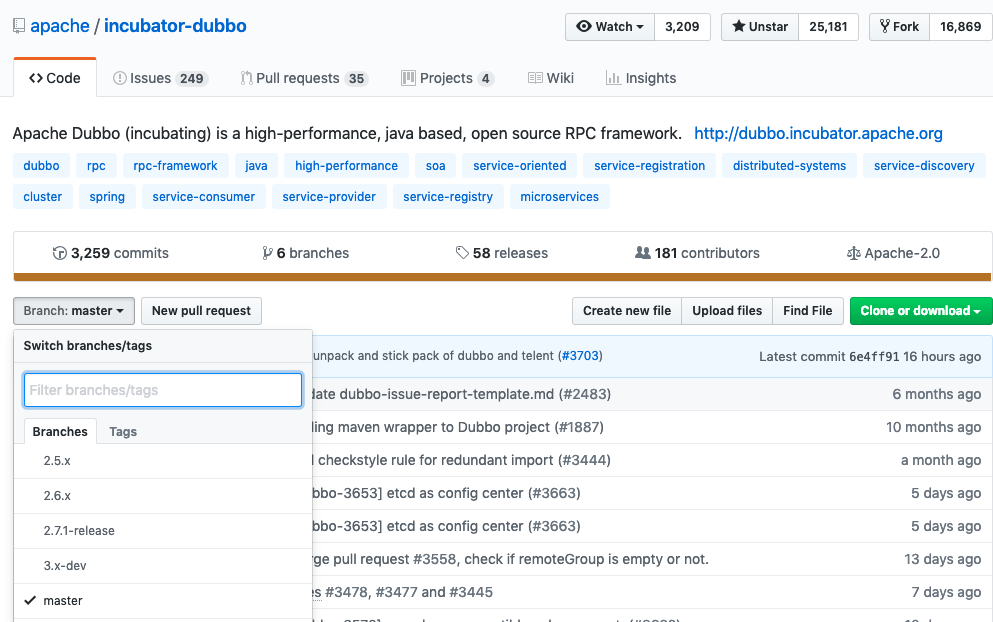Viewport: 993px width, 622px height.
Task: Open the dubbo.incubator.apache.org link
Action: [818, 133]
